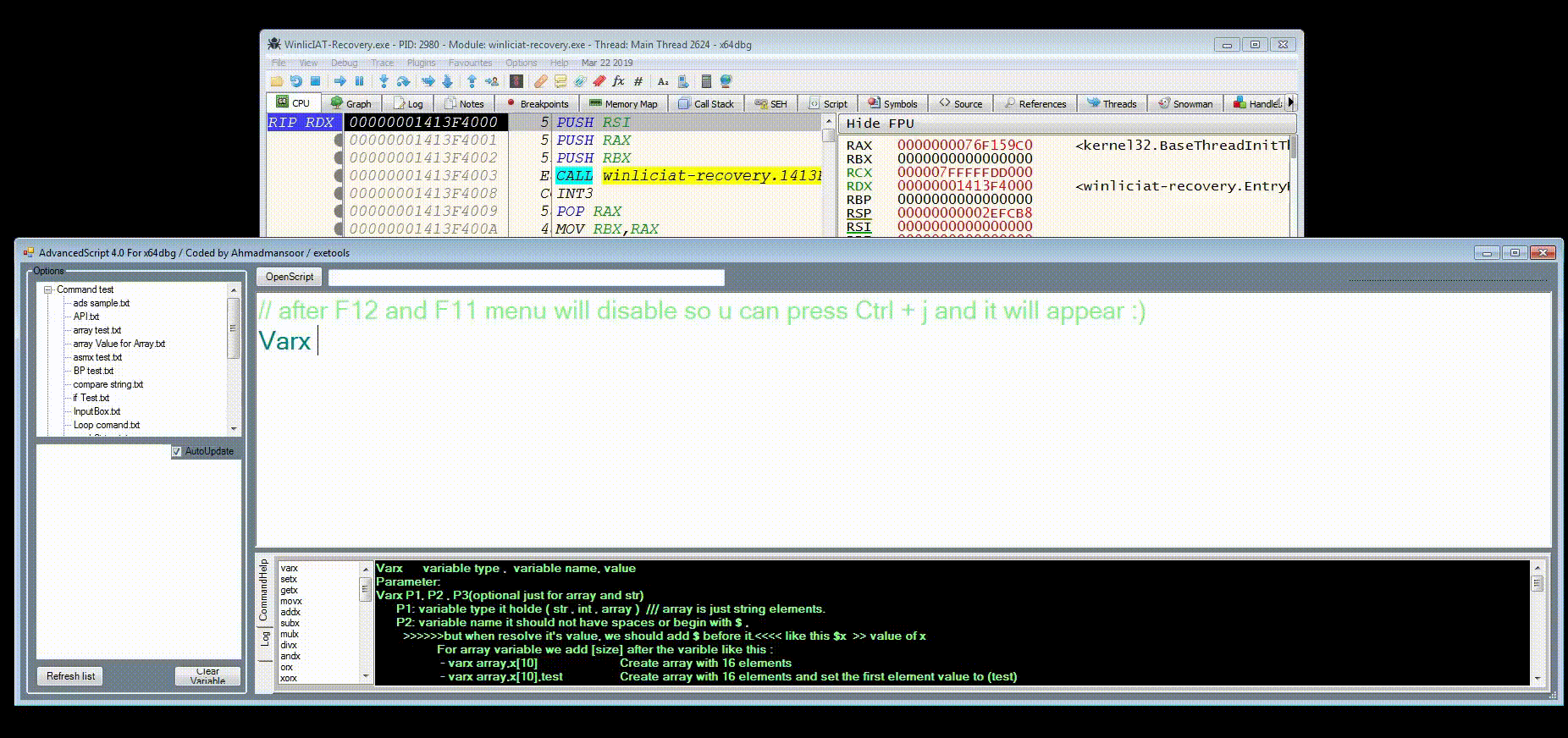The height and width of the screenshot is (738, 1568).
Task: Click the Trace over icon
Action: tap(447, 81)
